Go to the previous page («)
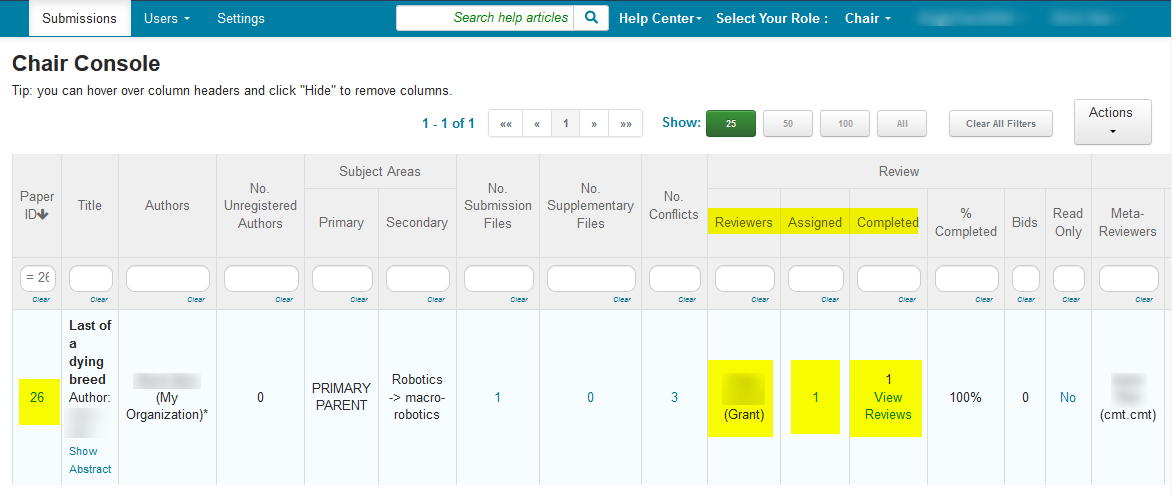The height and width of the screenshot is (496, 1172). (x=537, y=124)
